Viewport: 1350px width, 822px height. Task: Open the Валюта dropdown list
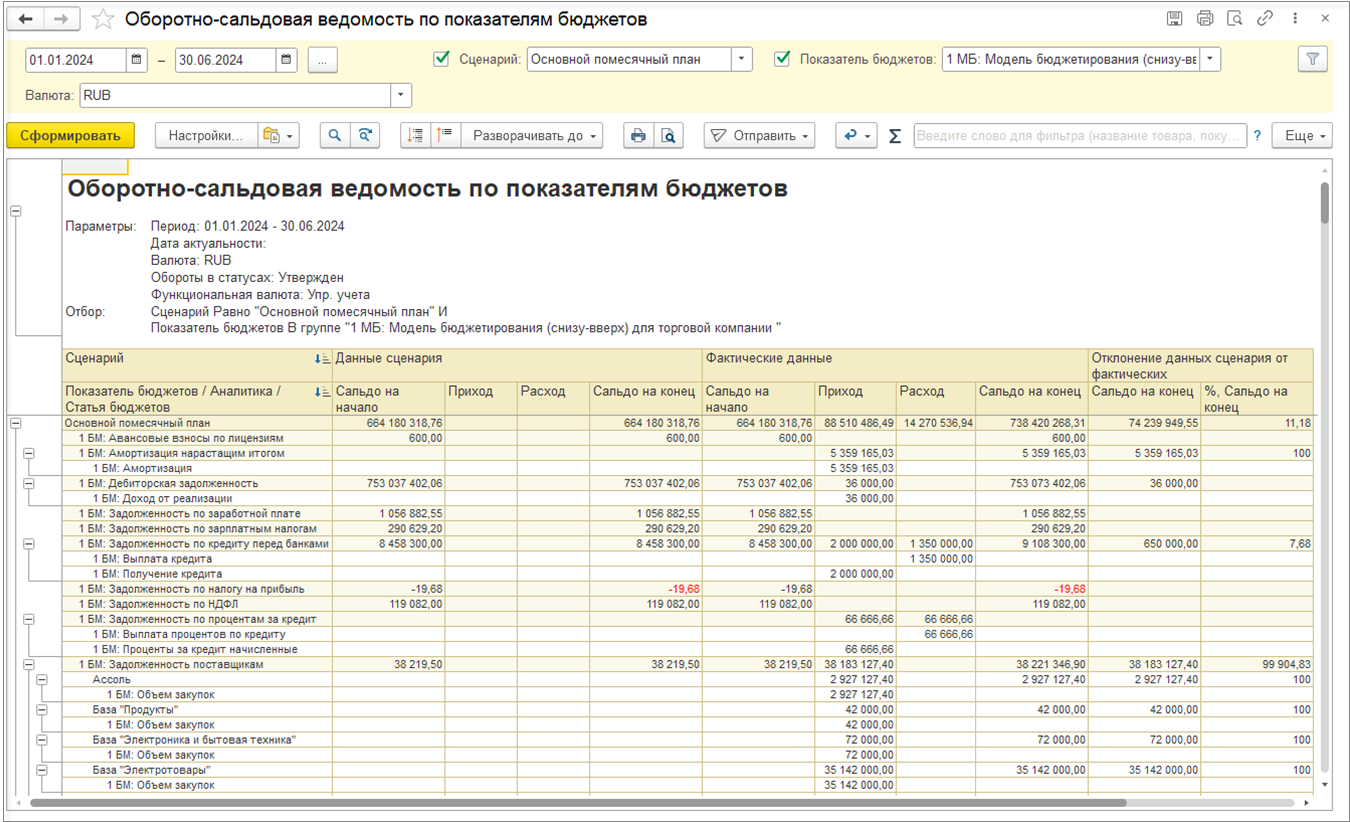(x=400, y=95)
